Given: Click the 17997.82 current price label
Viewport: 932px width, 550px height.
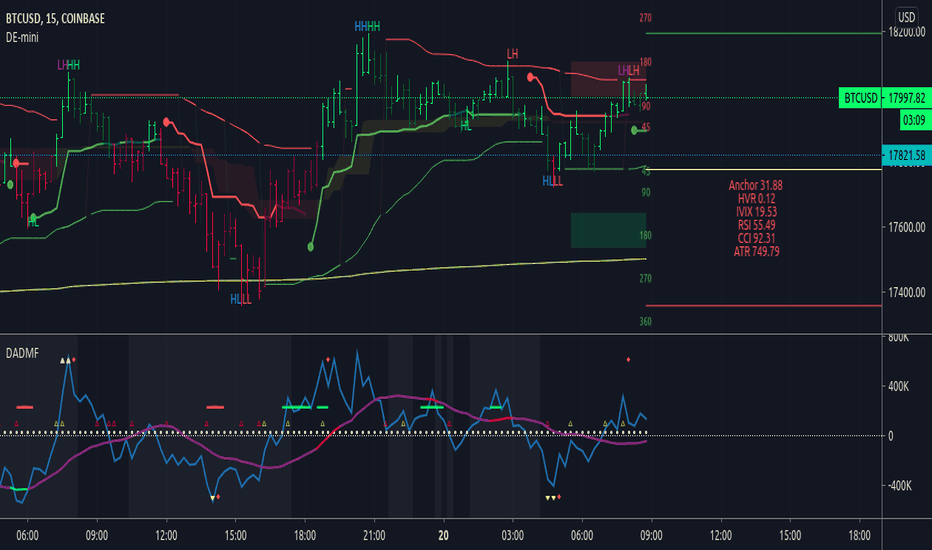Looking at the screenshot, I should coord(907,98).
